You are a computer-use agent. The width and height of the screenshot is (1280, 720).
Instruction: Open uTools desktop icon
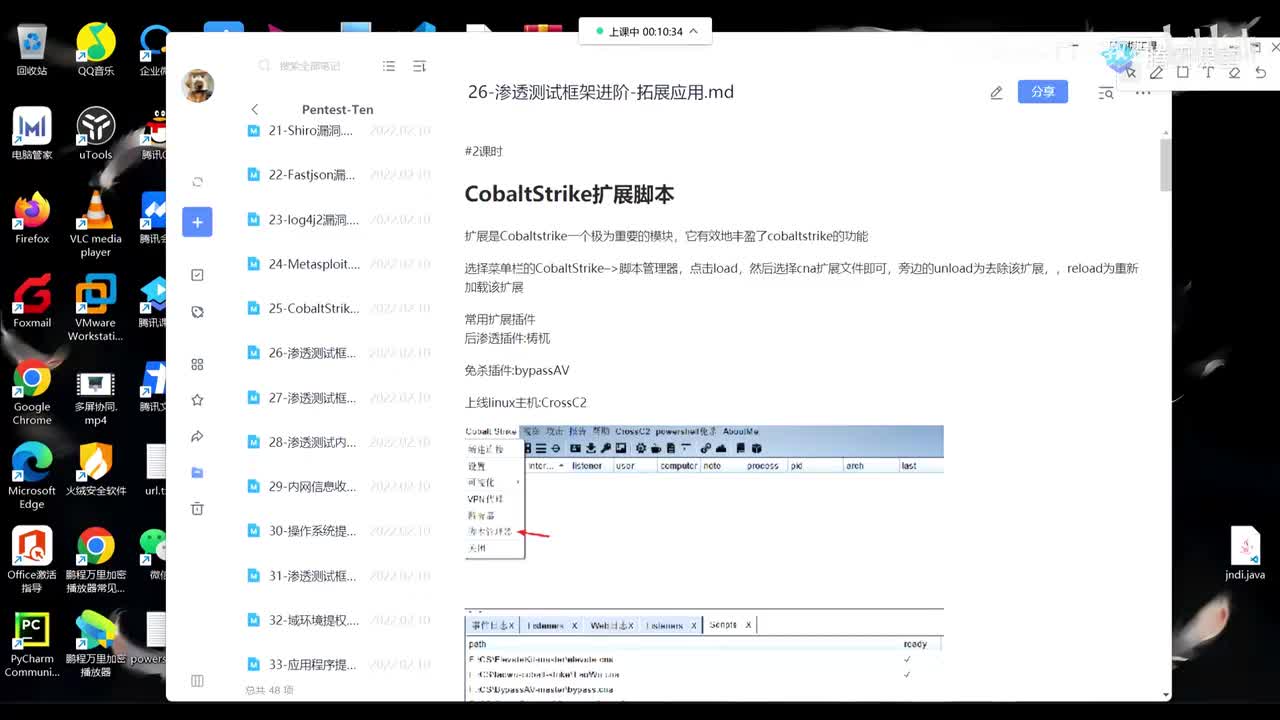(96, 135)
